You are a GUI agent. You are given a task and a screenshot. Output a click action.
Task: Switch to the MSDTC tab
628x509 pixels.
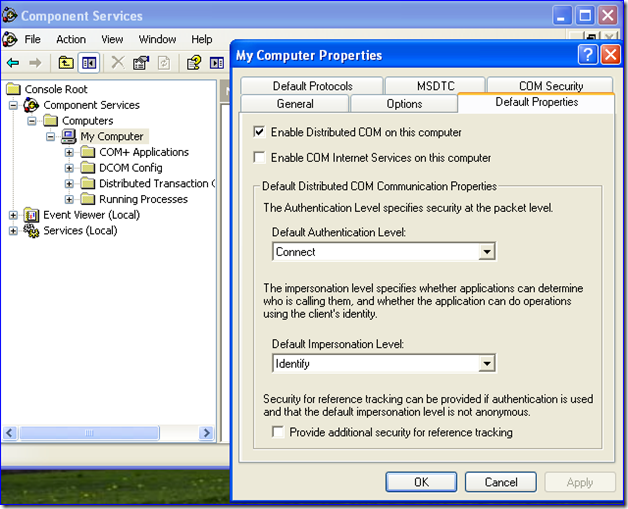coord(435,86)
